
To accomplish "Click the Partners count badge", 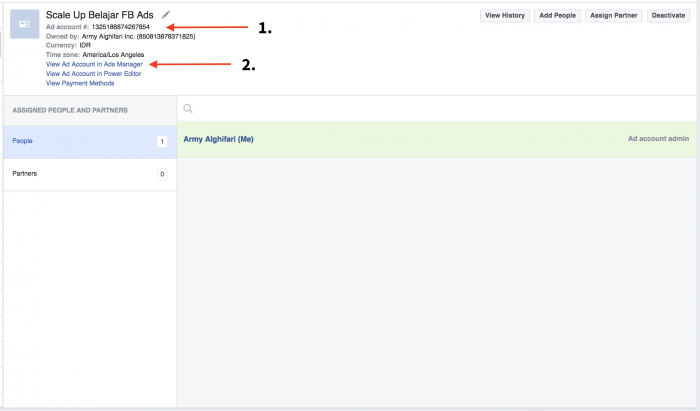I will point(161,175).
